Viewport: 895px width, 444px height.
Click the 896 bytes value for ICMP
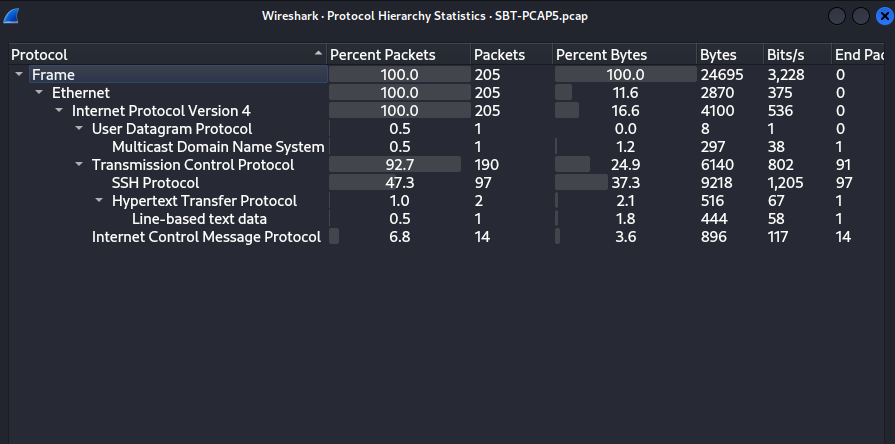713,236
